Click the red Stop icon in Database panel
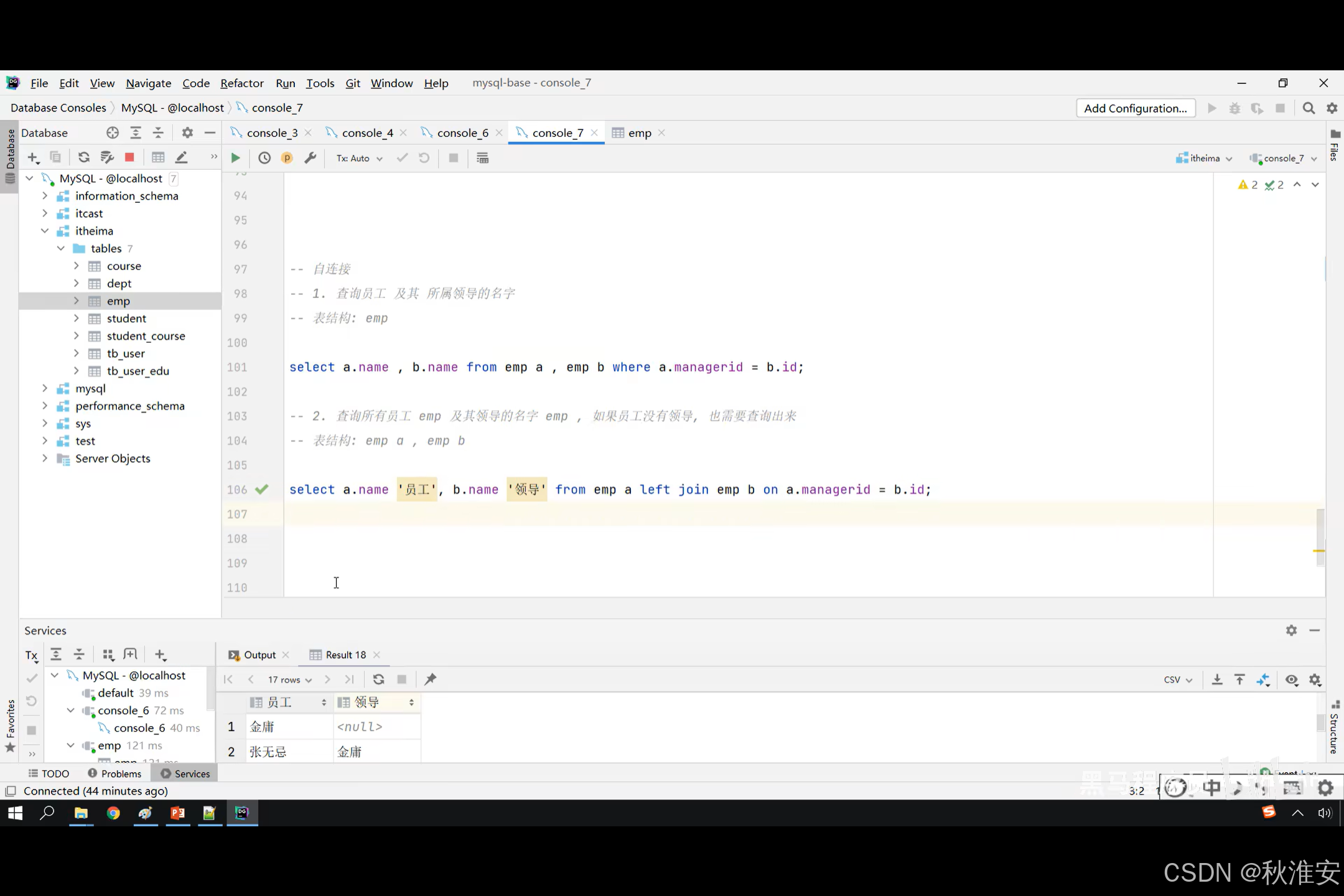 click(x=129, y=157)
